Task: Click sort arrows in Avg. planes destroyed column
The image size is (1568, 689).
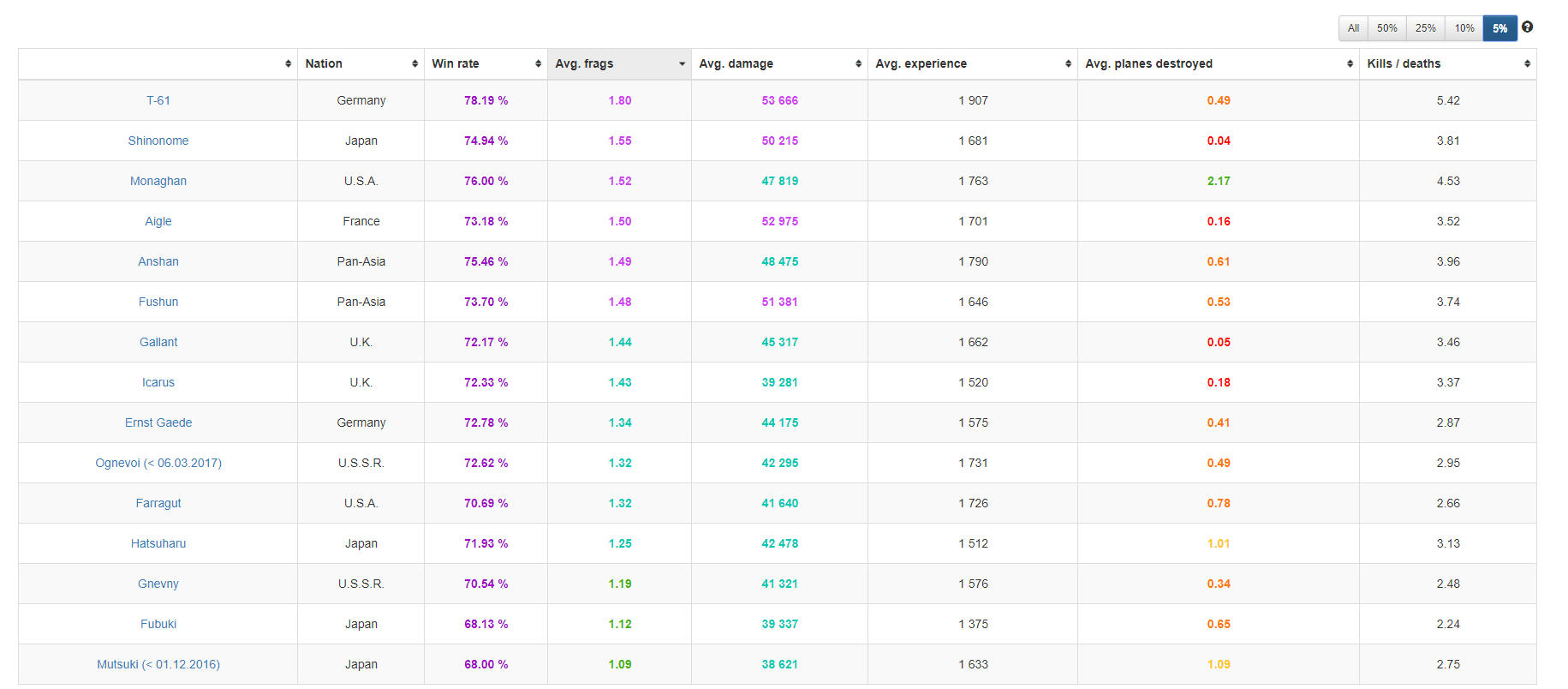Action: (x=1350, y=64)
